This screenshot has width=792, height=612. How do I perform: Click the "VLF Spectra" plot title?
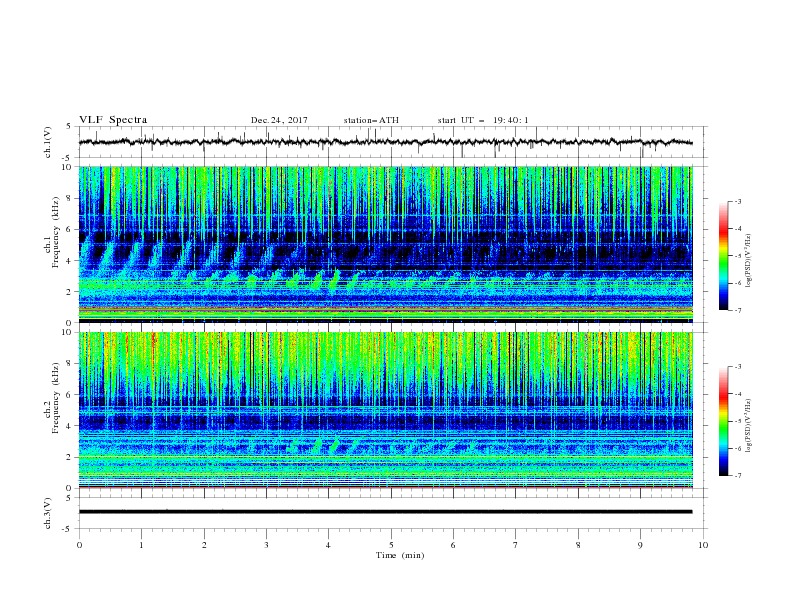[113, 120]
